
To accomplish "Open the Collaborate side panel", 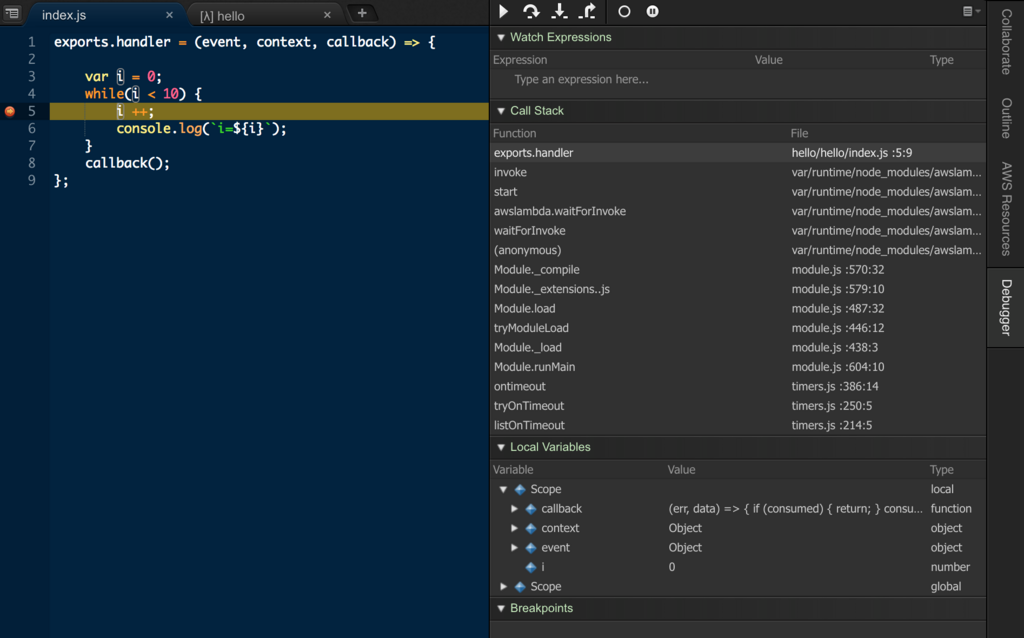I will pos(1006,42).
